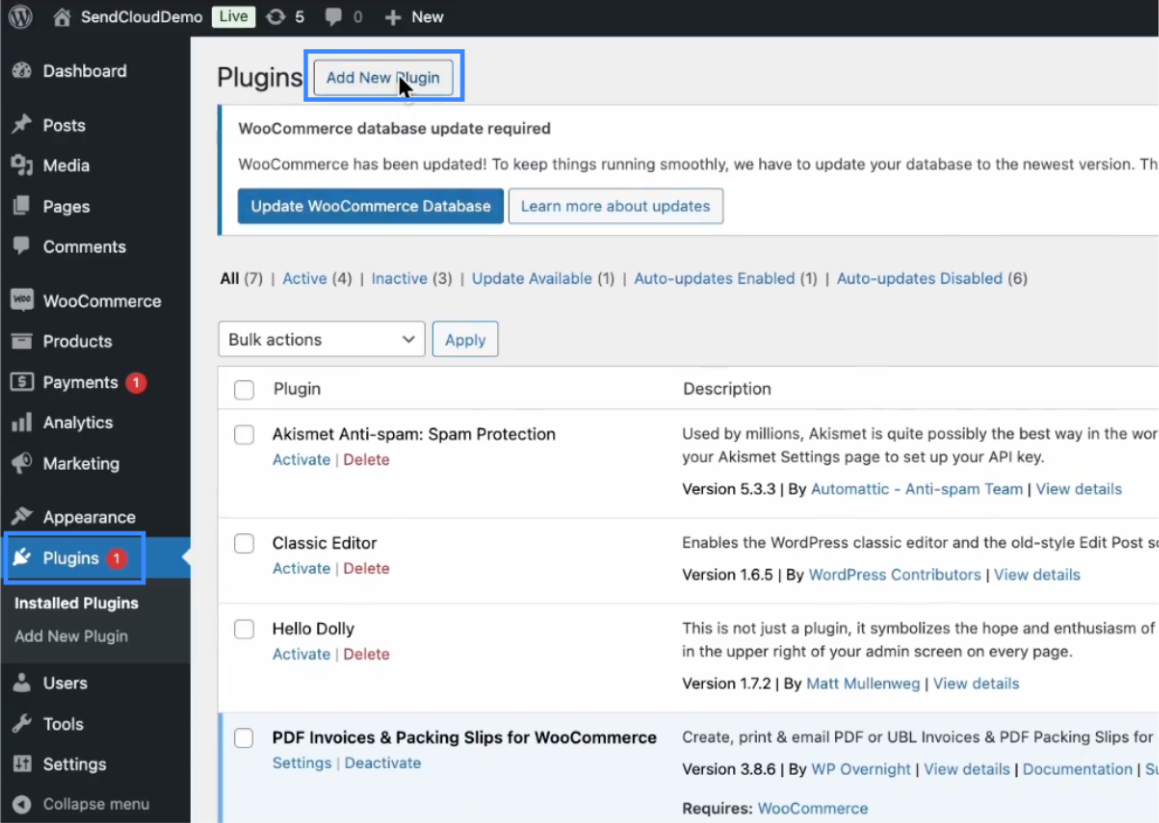The height and width of the screenshot is (823, 1159).
Task: Open Settings for PDF Invoices plugin
Action: pyautogui.click(x=302, y=762)
